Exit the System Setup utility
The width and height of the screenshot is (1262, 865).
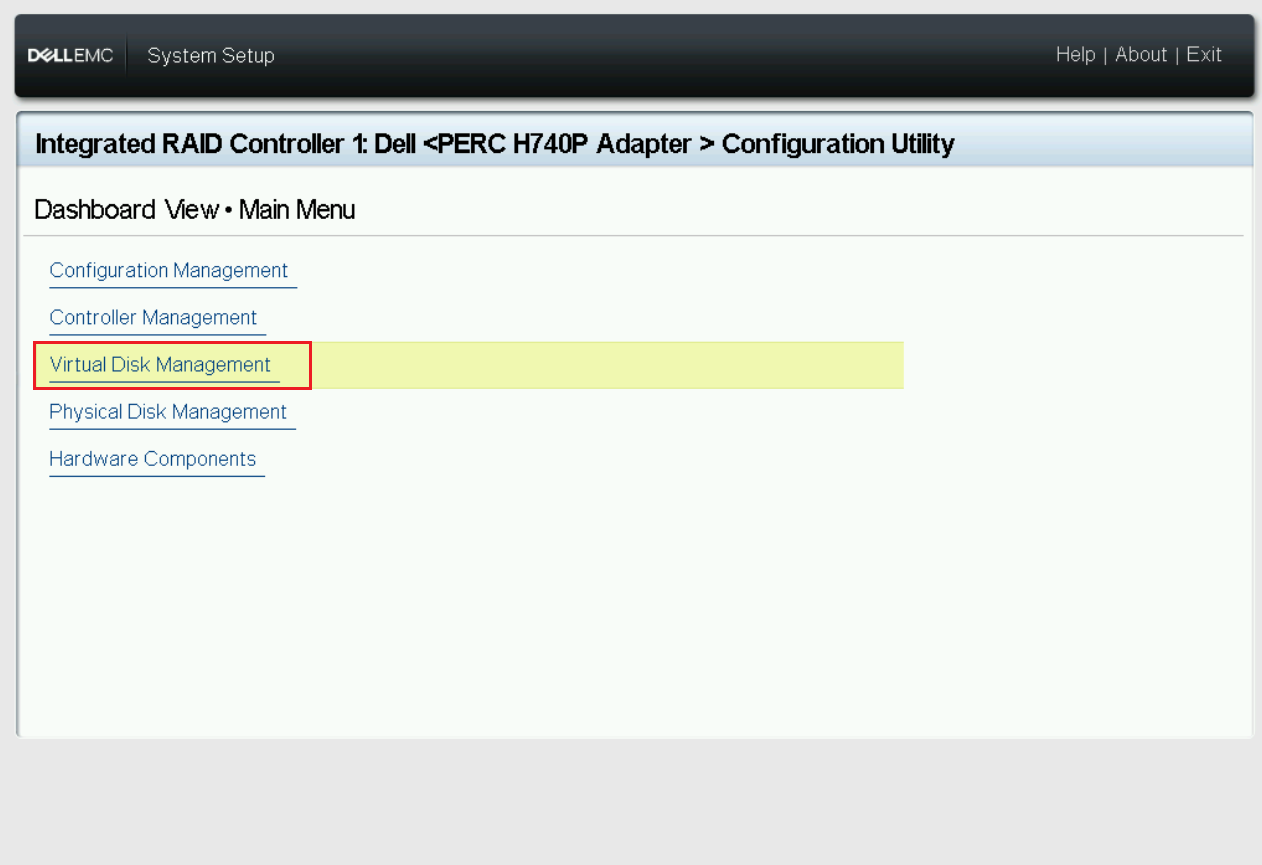pos(1204,55)
